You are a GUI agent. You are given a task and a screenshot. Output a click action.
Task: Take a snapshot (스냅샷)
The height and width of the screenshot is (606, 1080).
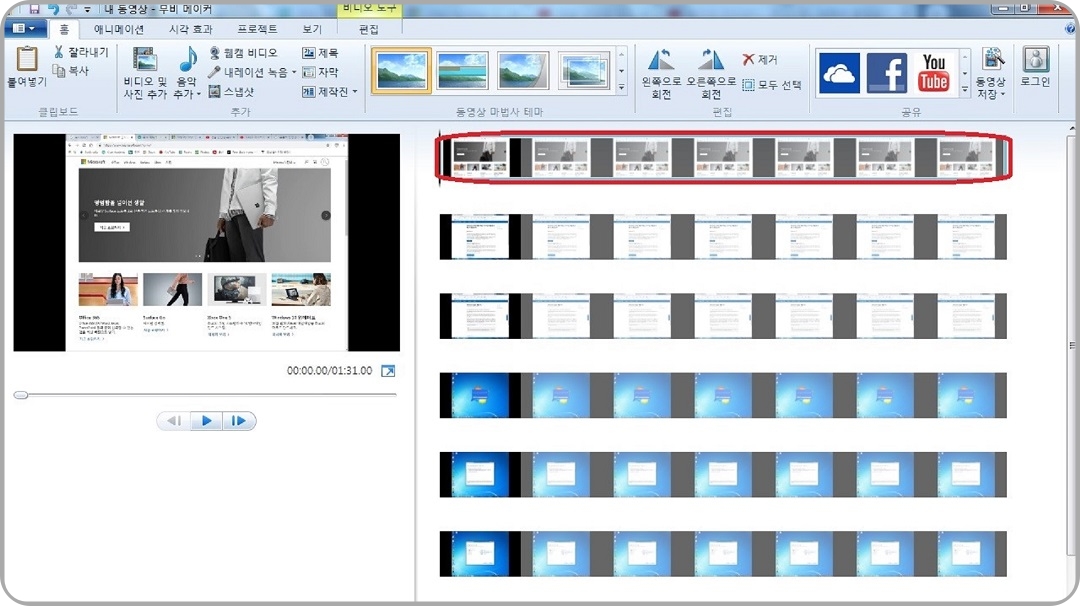231,91
